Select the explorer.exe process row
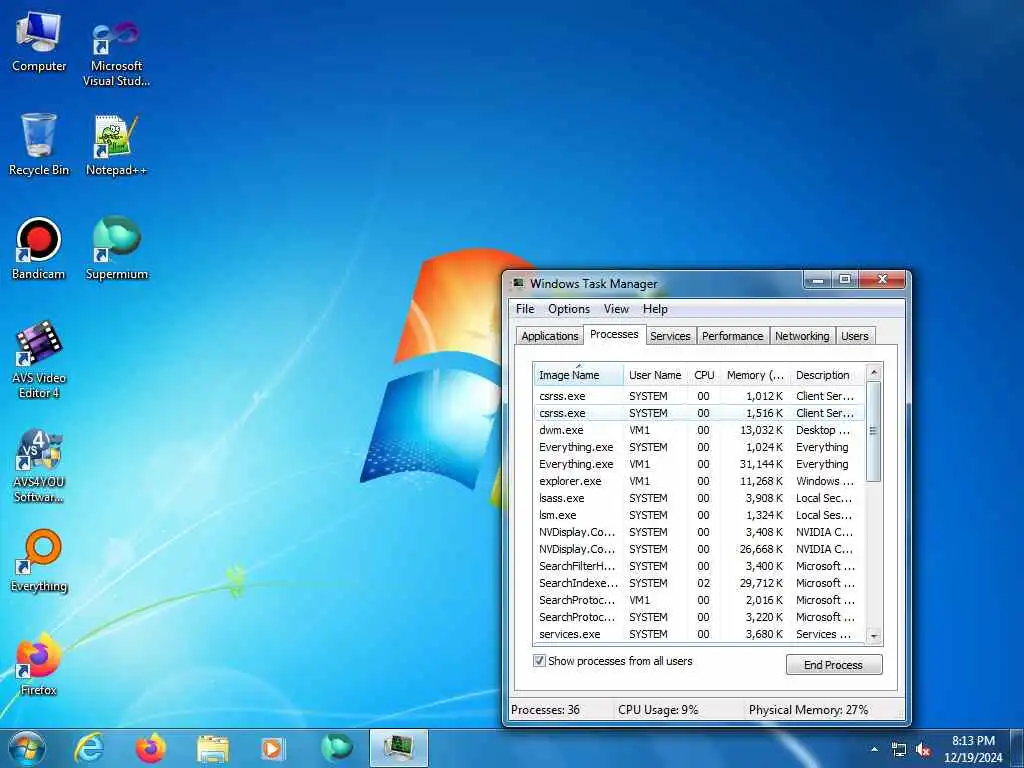The height and width of the screenshot is (768, 1024). tap(699, 481)
